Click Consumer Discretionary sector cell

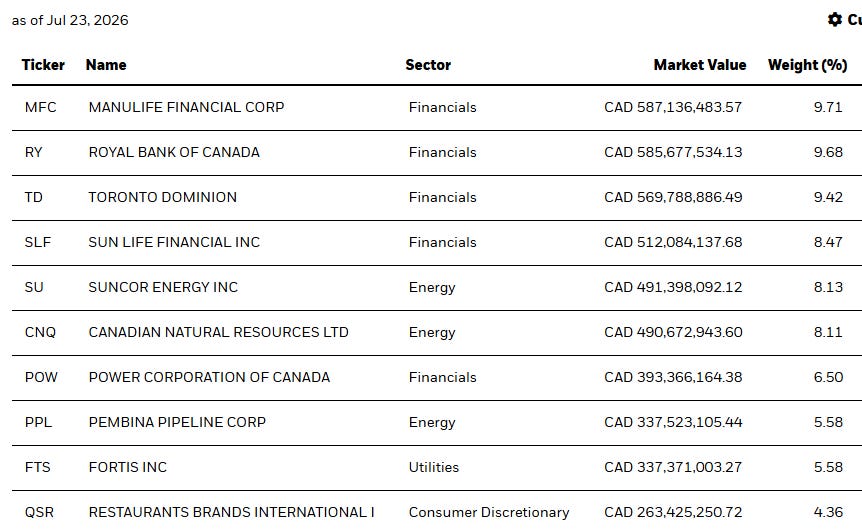pyautogui.click(x=489, y=513)
